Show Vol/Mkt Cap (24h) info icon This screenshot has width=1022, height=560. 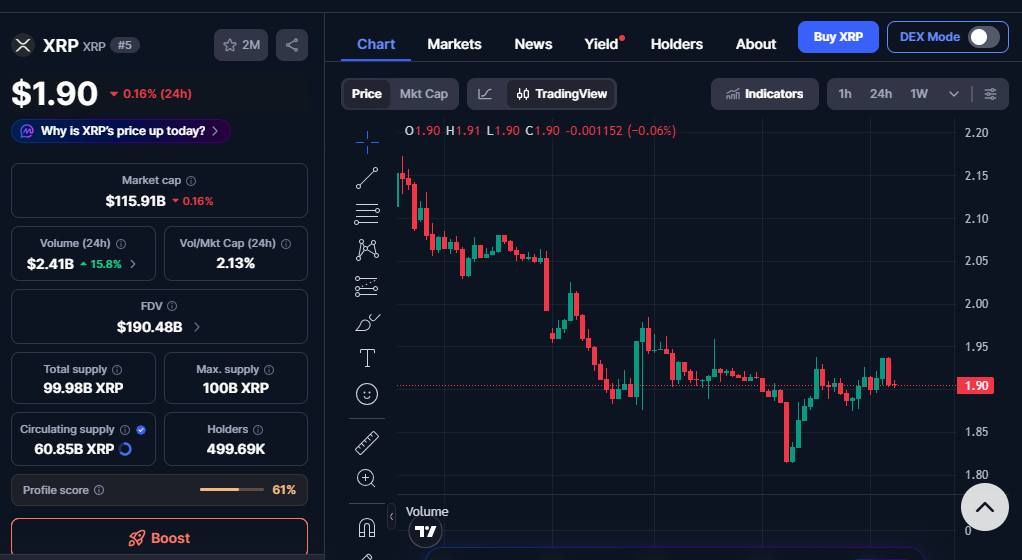coord(286,244)
